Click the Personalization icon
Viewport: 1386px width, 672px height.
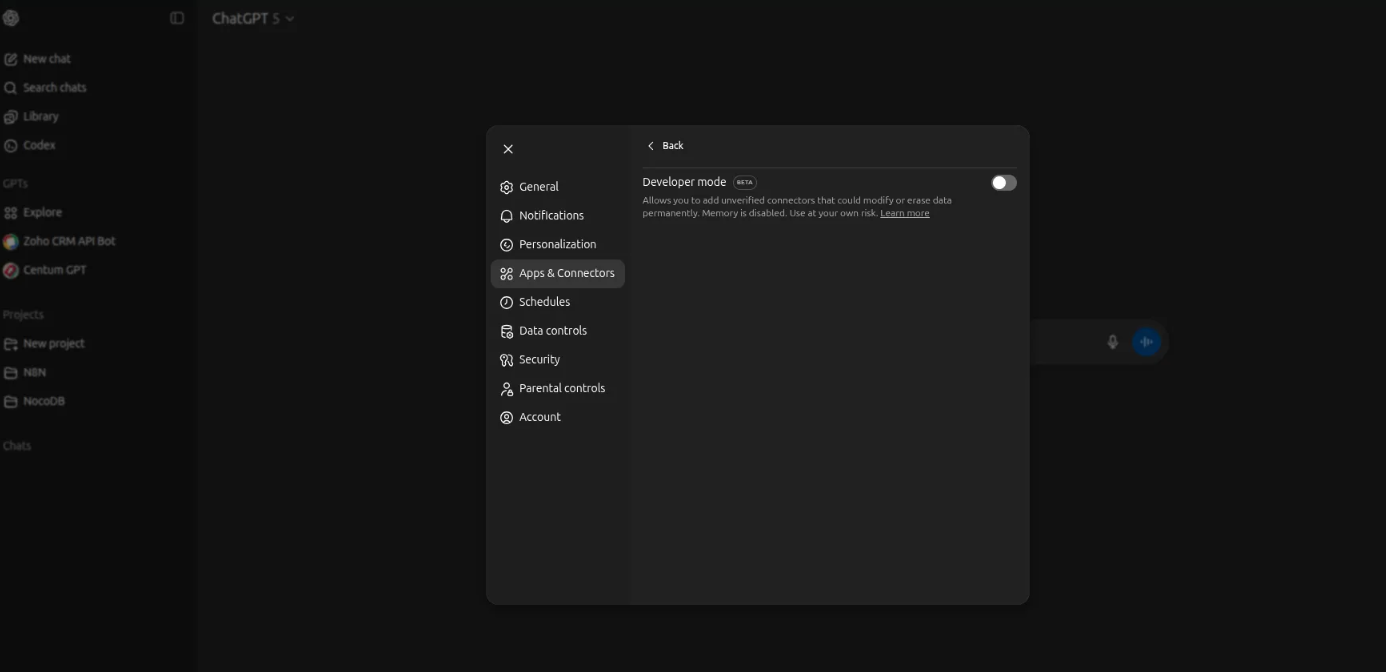pos(506,245)
